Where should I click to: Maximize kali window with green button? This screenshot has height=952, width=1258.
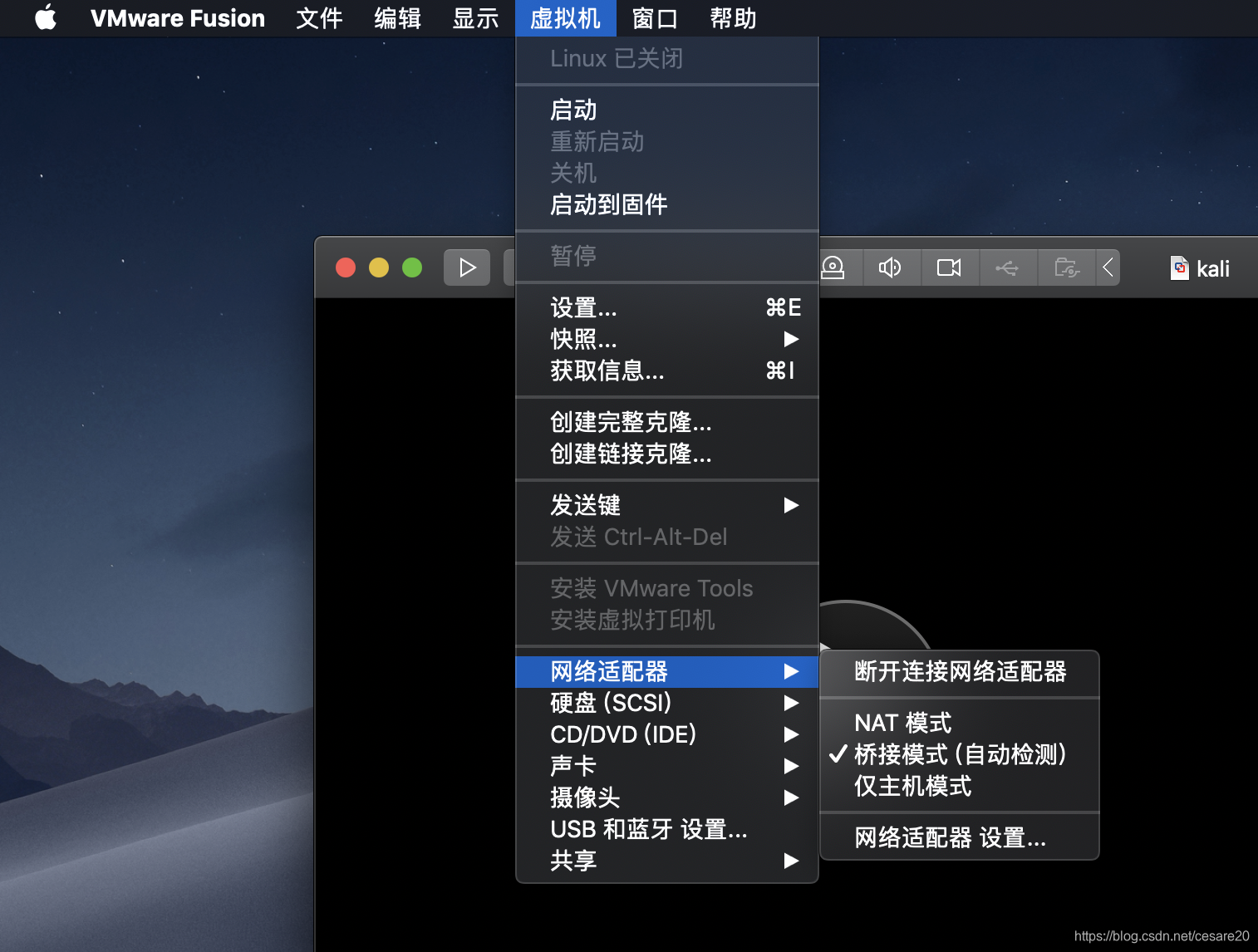click(x=412, y=267)
